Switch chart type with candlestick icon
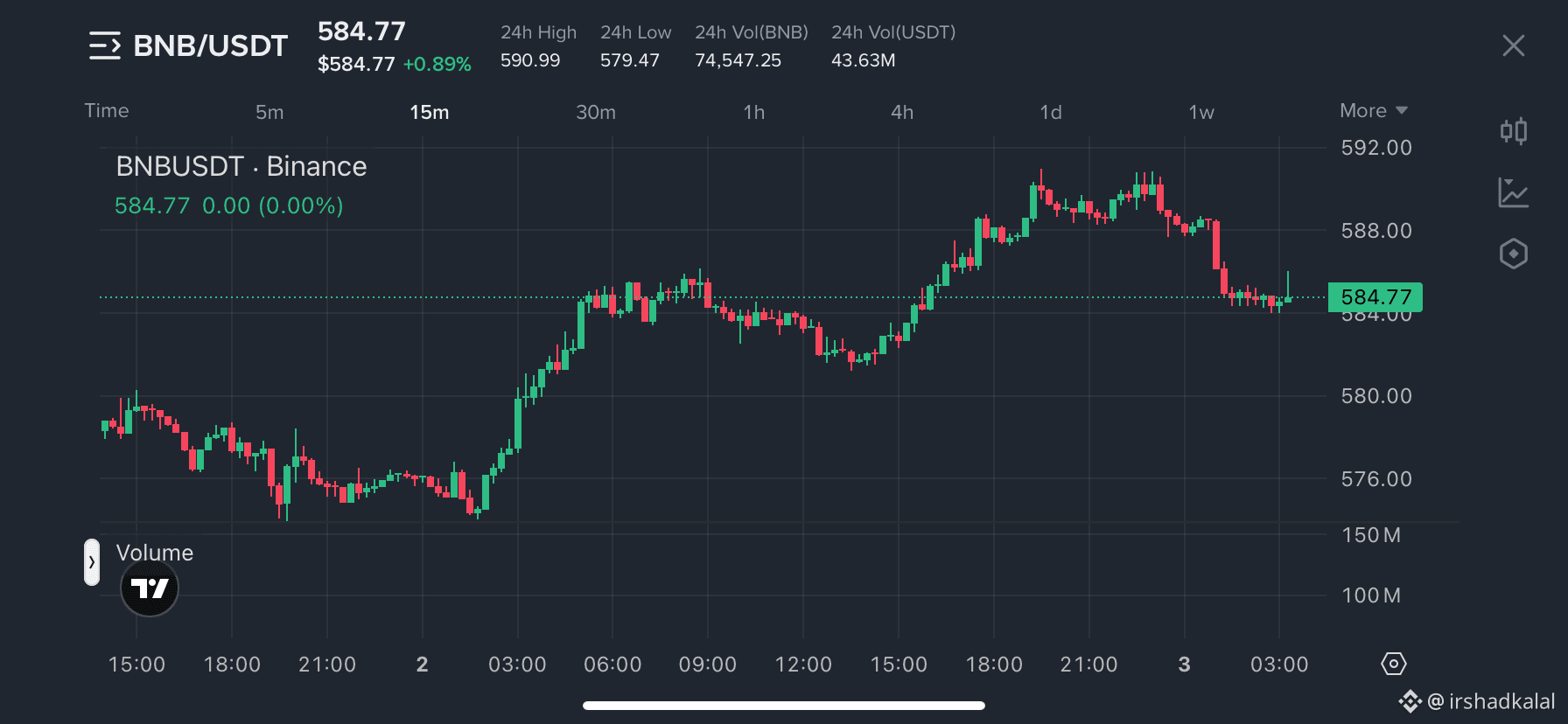 pyautogui.click(x=1513, y=131)
